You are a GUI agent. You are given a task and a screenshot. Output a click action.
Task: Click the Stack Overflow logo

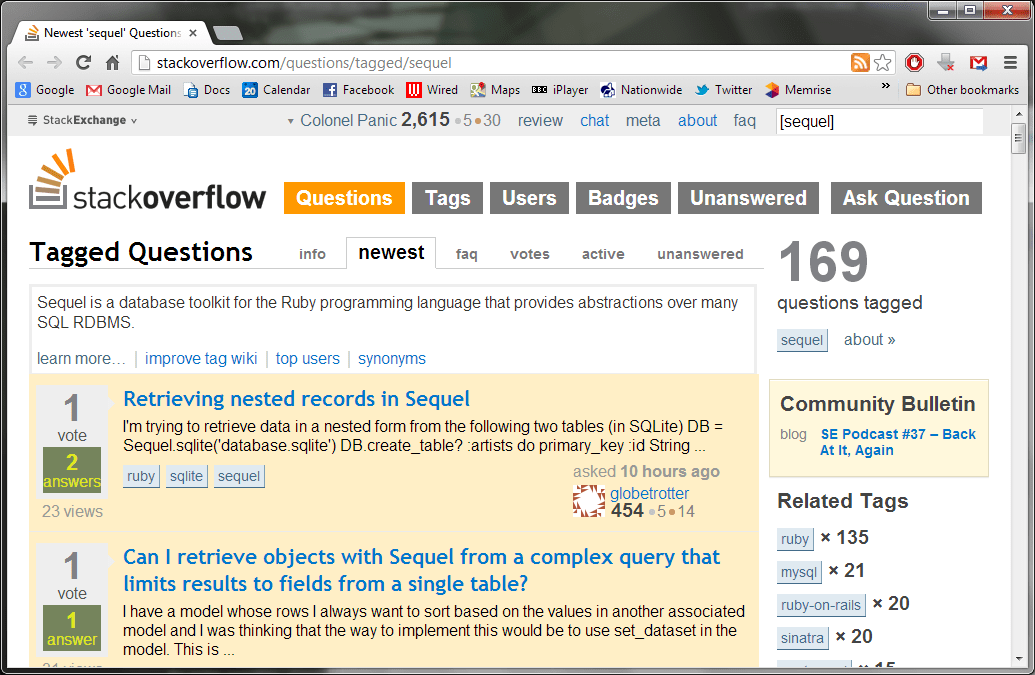point(147,181)
